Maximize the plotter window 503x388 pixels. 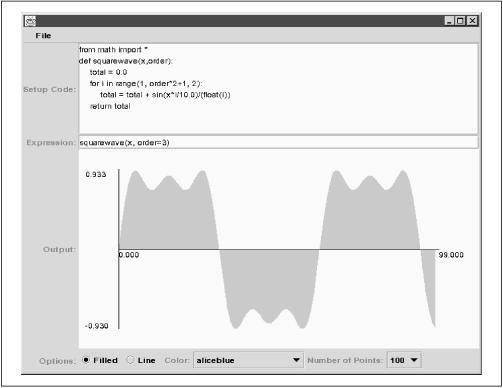[460, 21]
